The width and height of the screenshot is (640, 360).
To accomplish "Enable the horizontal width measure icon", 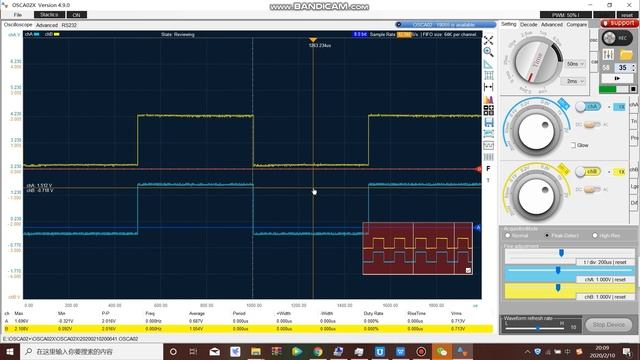I will (488, 87).
